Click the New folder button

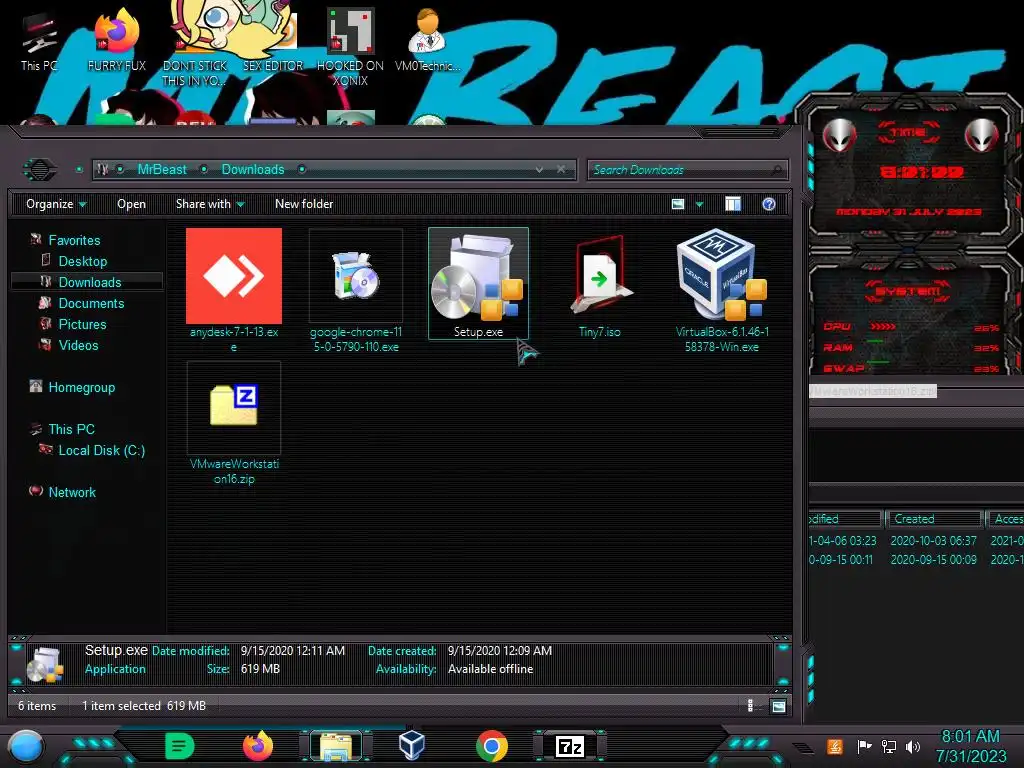(304, 204)
